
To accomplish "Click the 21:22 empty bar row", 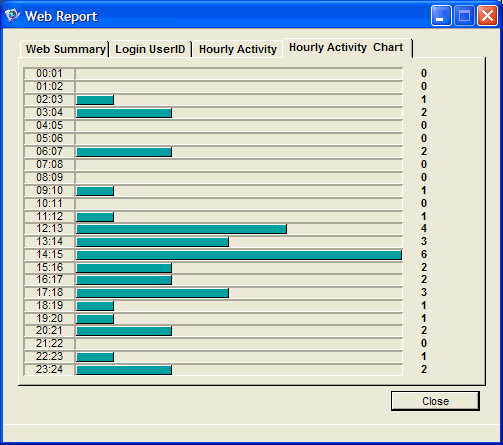I will tap(239, 344).
